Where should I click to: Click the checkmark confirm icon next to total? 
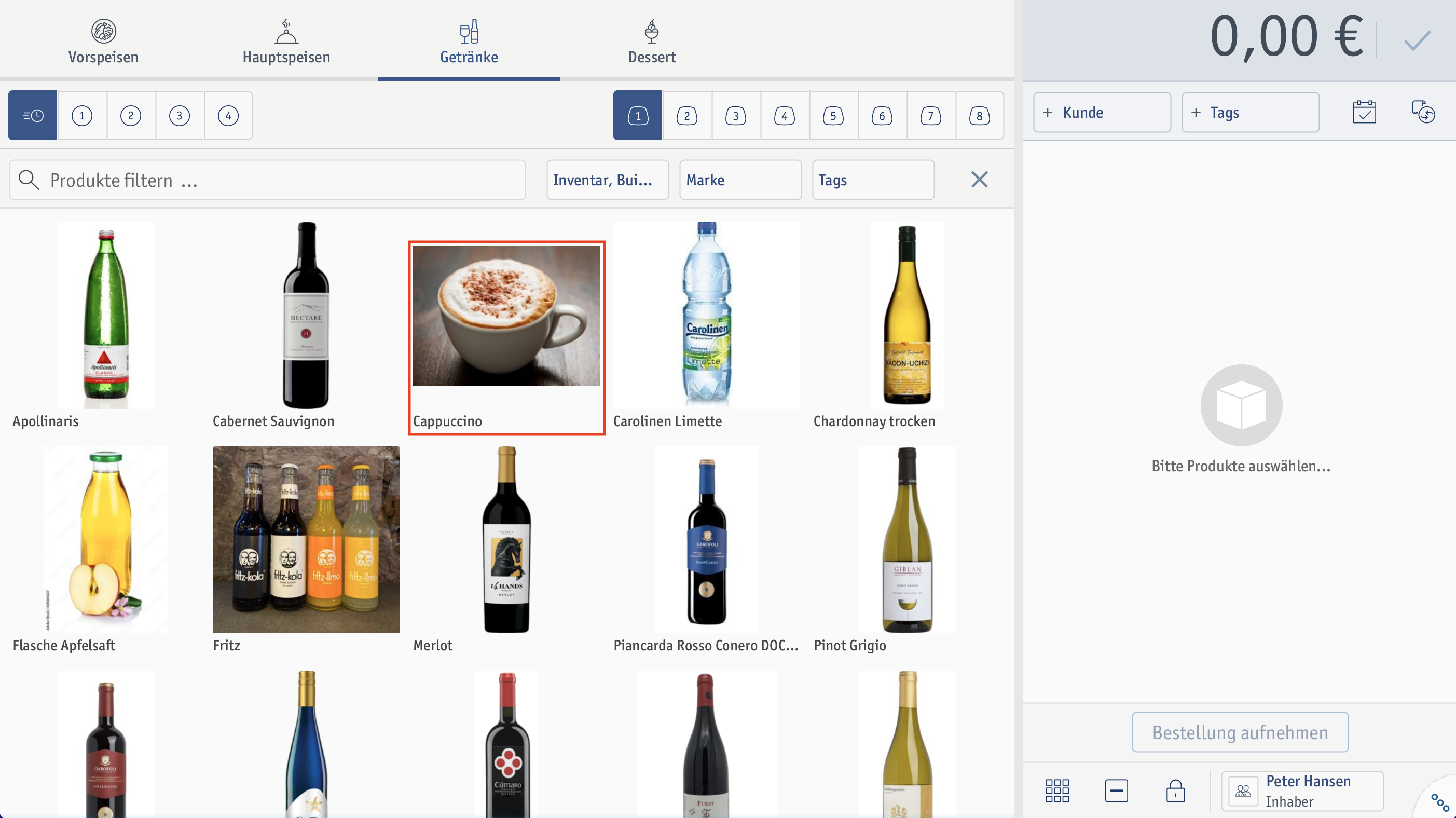(x=1417, y=40)
